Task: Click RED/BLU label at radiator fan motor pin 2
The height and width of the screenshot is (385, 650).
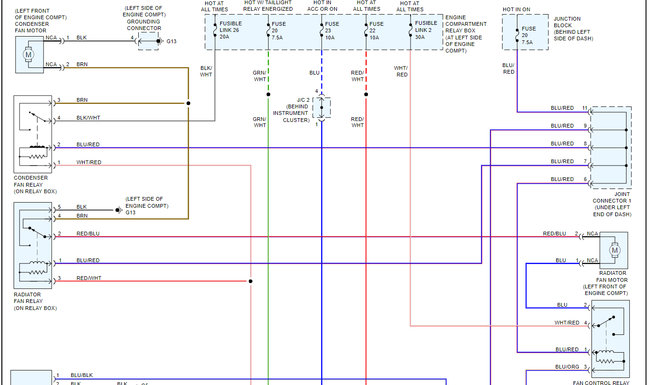Action: (554, 234)
